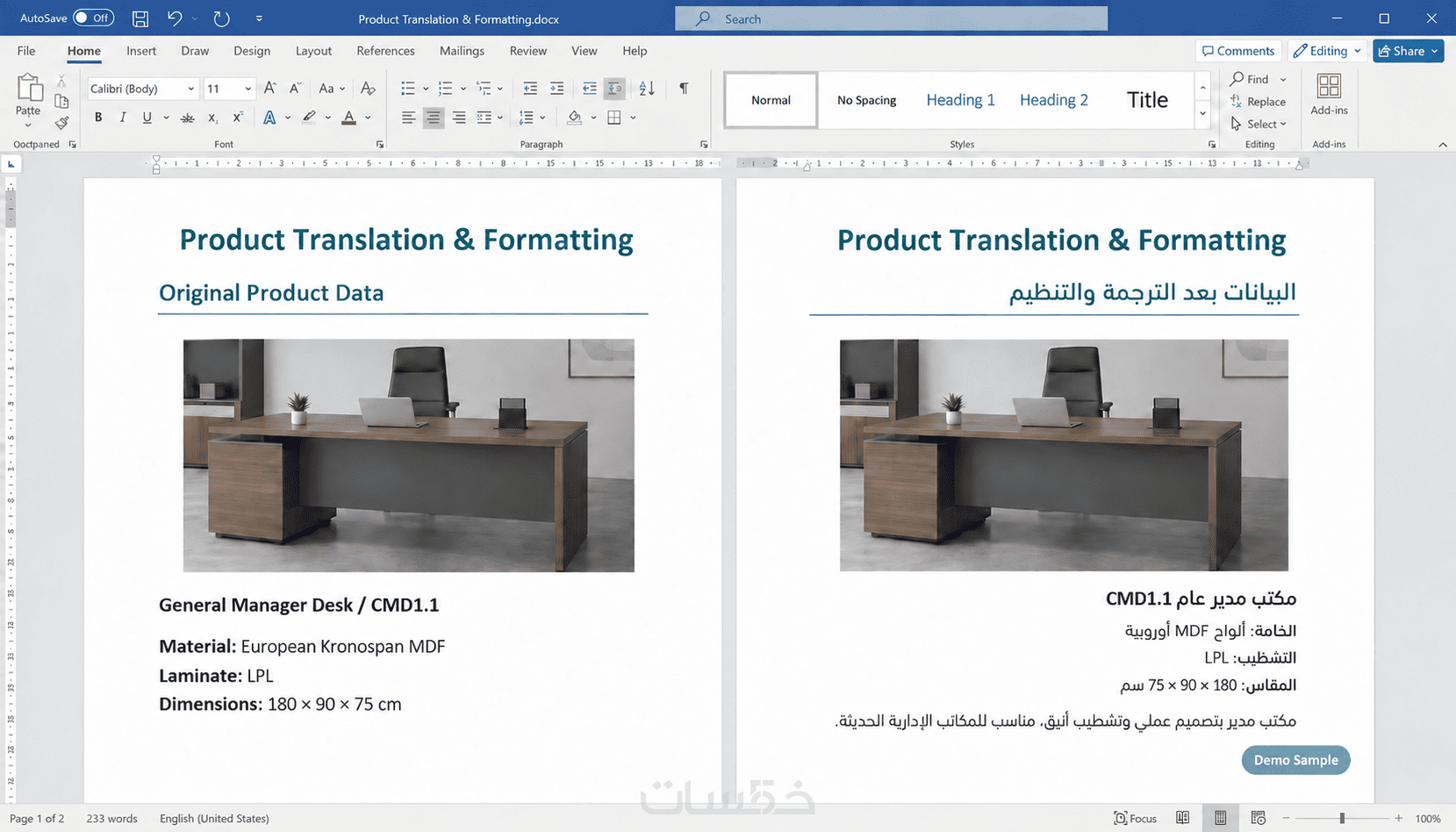Toggle Italic formatting button
1456x832 pixels.
point(123,118)
